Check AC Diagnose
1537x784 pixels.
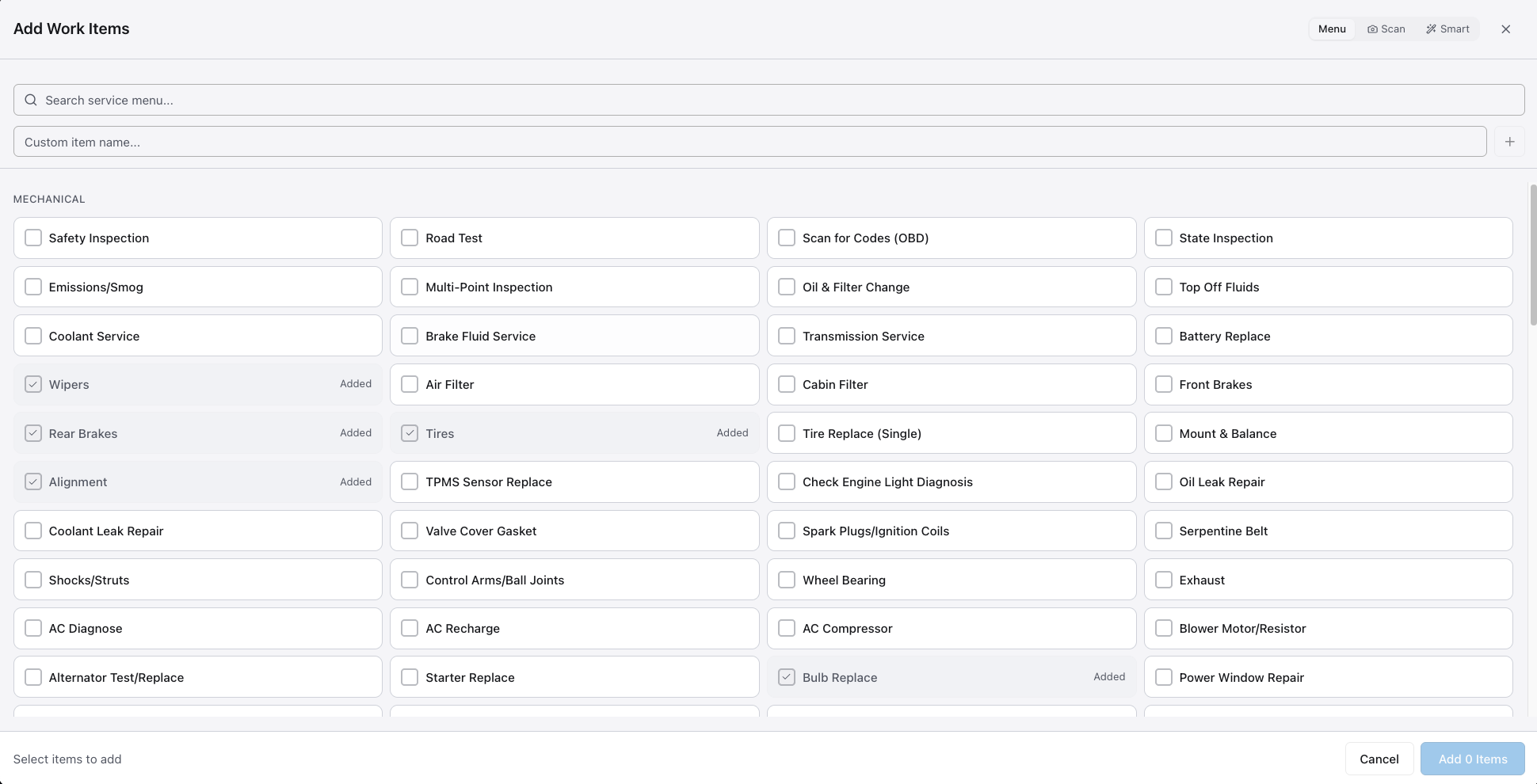click(33, 628)
